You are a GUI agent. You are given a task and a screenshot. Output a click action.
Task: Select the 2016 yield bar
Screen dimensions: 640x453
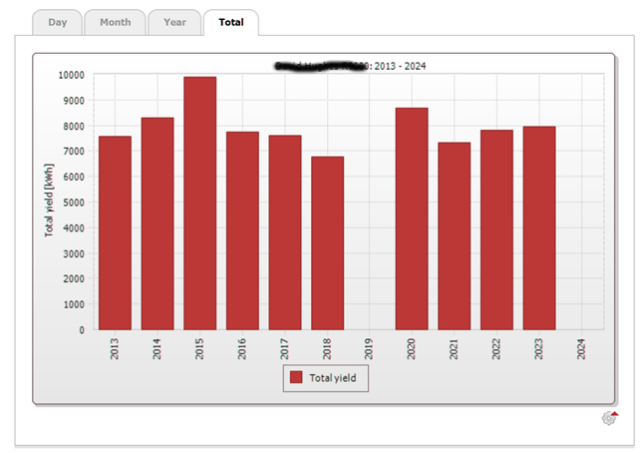coord(242,231)
